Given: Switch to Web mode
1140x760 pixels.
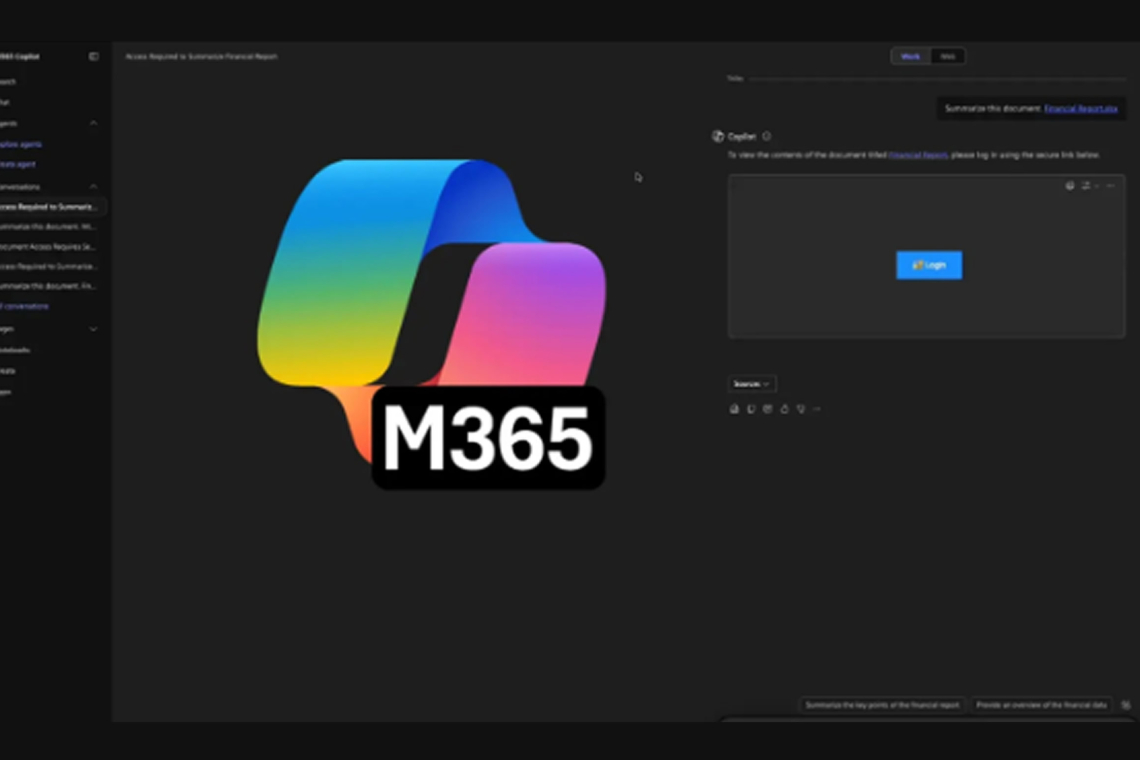Looking at the screenshot, I should point(946,56).
